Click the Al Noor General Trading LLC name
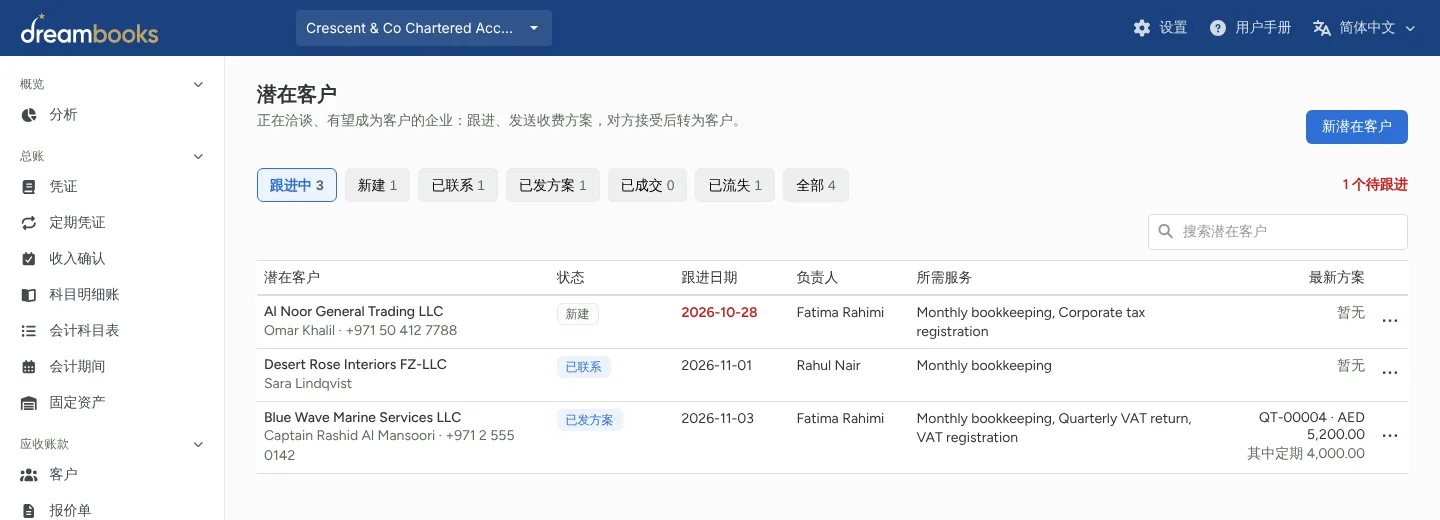 (x=353, y=311)
